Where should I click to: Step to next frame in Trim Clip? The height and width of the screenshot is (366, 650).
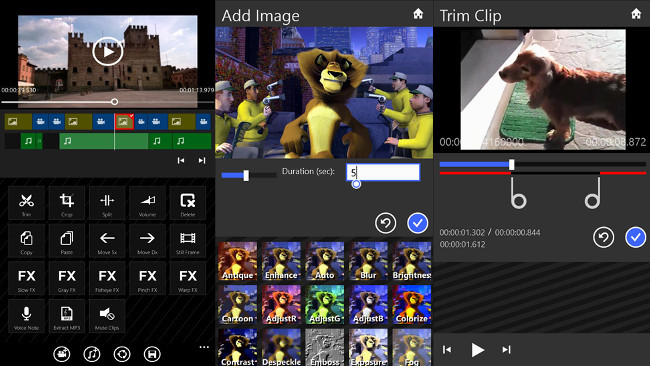click(x=506, y=350)
